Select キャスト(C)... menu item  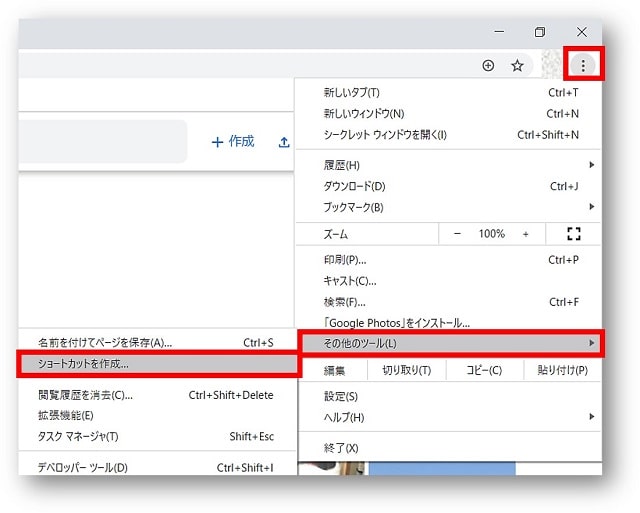(448, 281)
